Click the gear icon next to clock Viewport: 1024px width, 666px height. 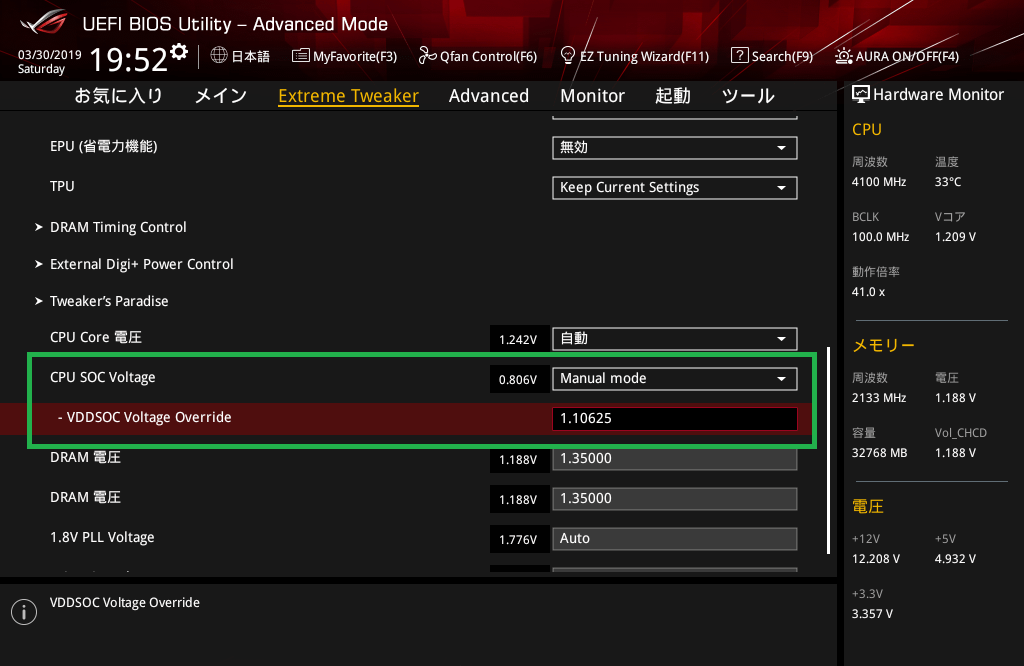tap(179, 51)
